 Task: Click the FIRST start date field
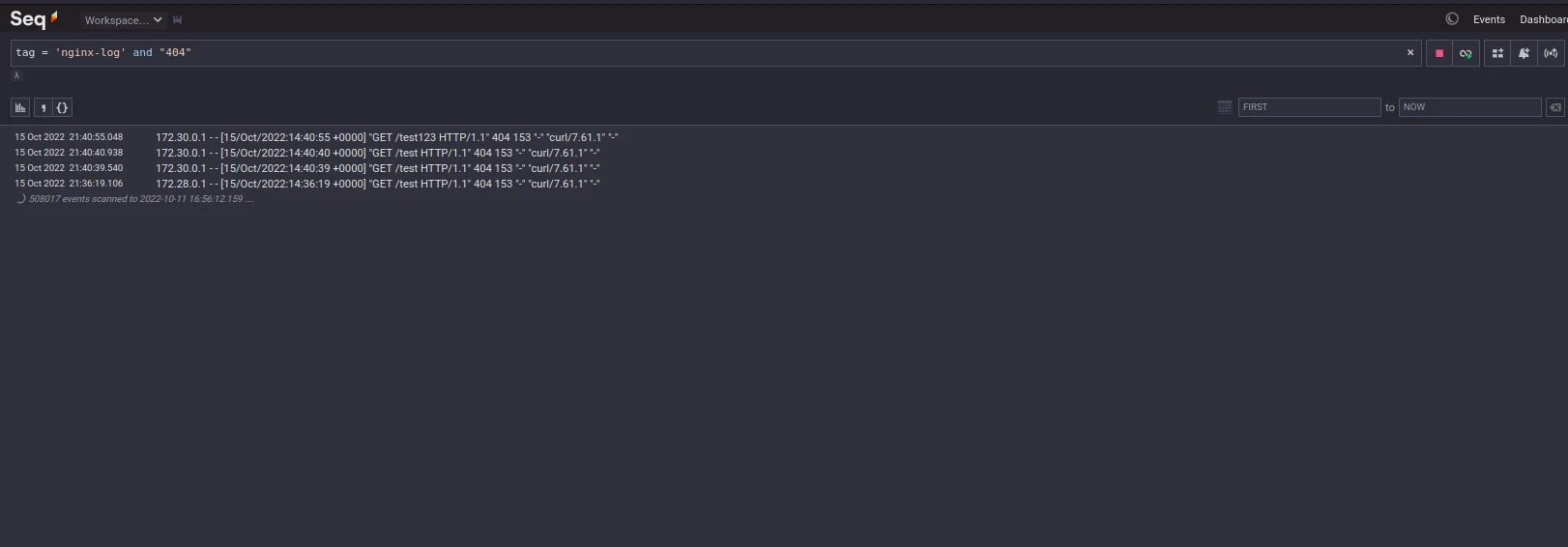point(1309,107)
